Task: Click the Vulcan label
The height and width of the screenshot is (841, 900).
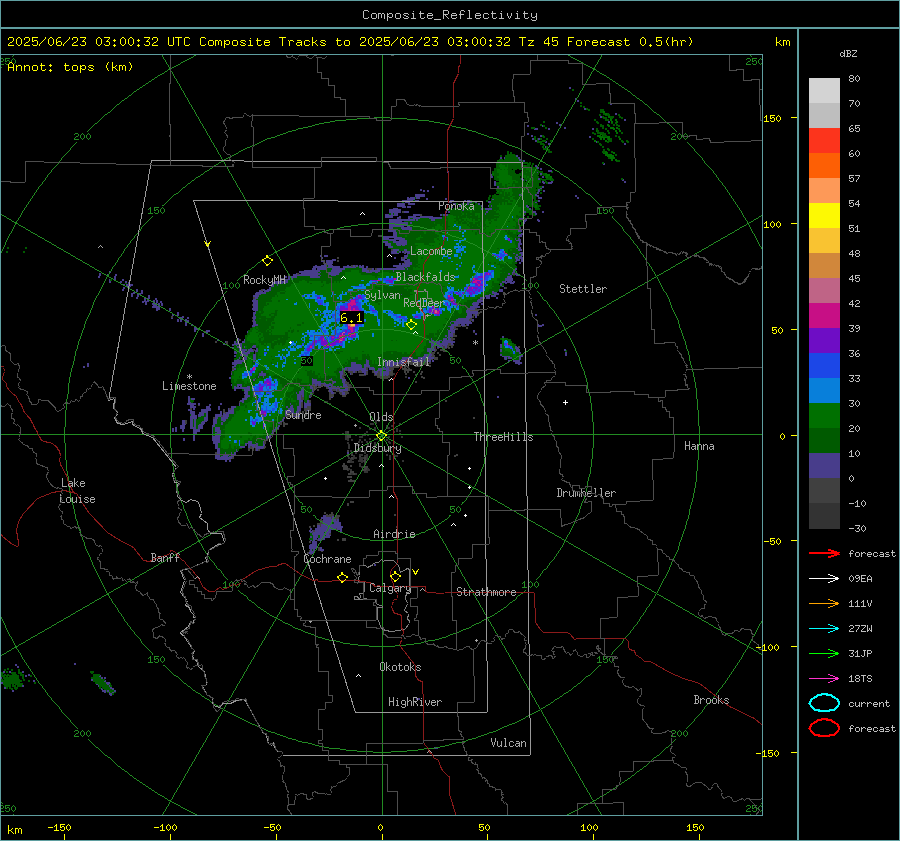Action: coord(509,743)
